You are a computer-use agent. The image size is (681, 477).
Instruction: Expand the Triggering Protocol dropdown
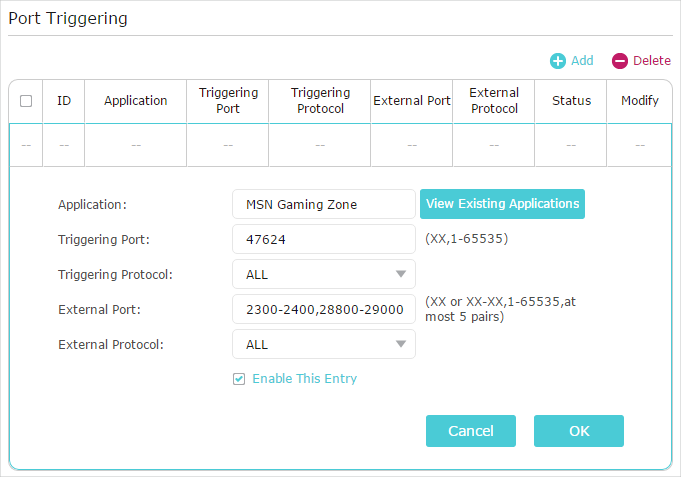pyautogui.click(x=323, y=274)
